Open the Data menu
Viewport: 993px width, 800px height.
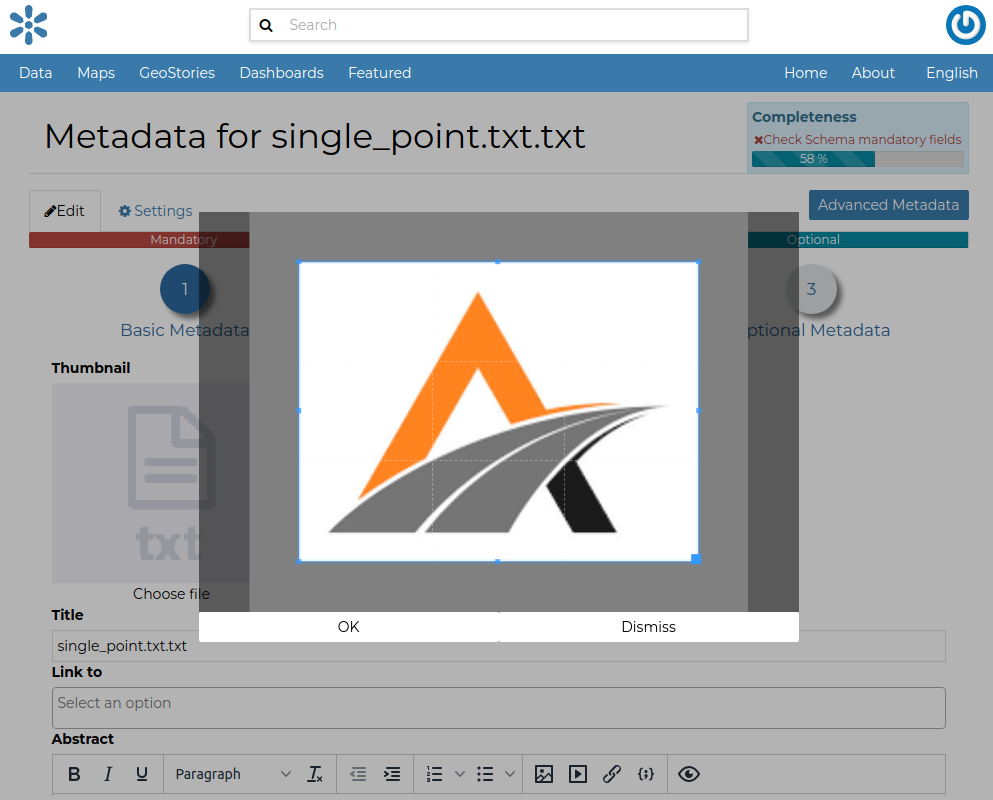point(36,73)
